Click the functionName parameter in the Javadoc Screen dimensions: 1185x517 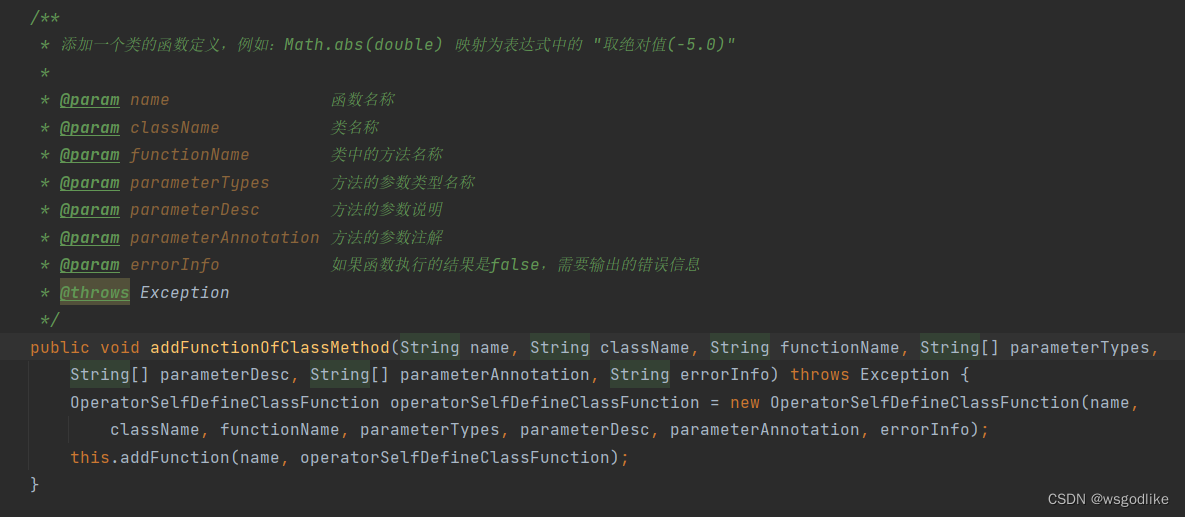pos(190,154)
